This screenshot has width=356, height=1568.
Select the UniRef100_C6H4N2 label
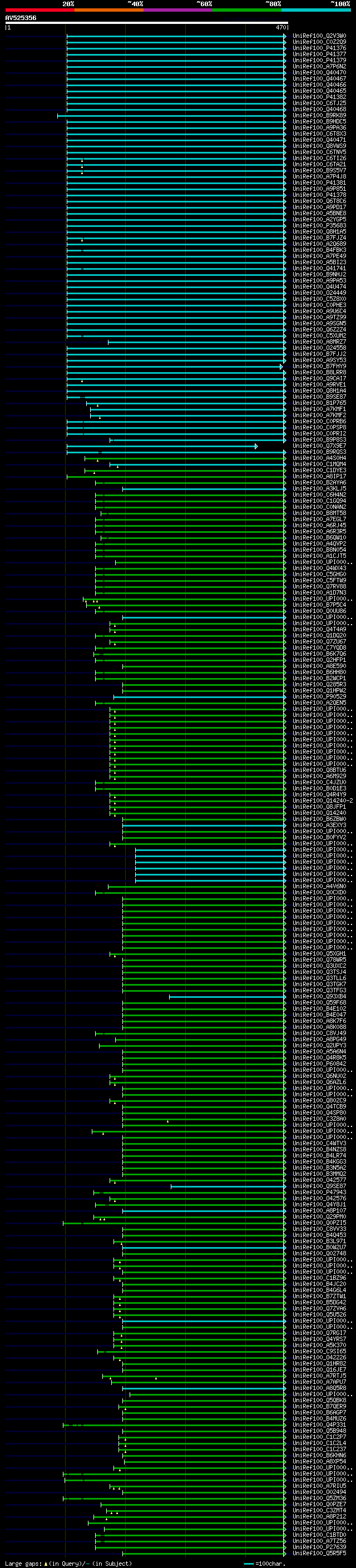tap(319, 495)
